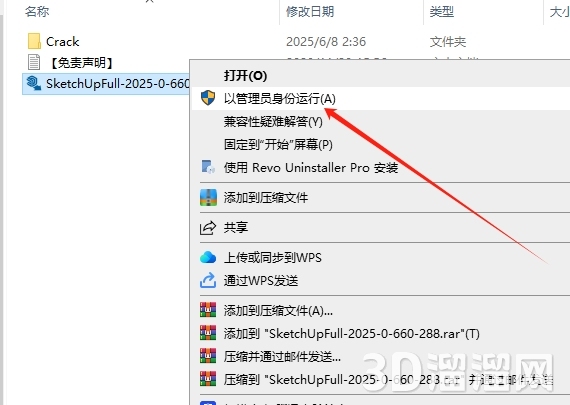Image resolution: width=570 pixels, height=405 pixels.
Task: Select the Crack folder name
Action: [63, 41]
